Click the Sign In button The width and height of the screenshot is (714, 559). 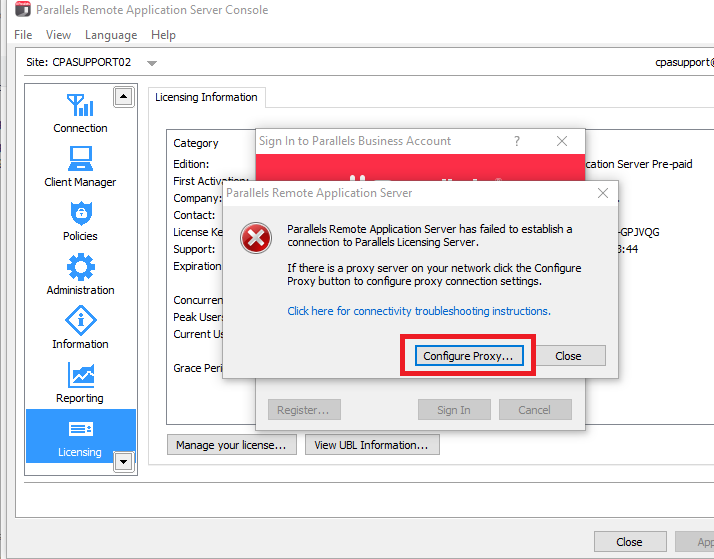(x=454, y=410)
